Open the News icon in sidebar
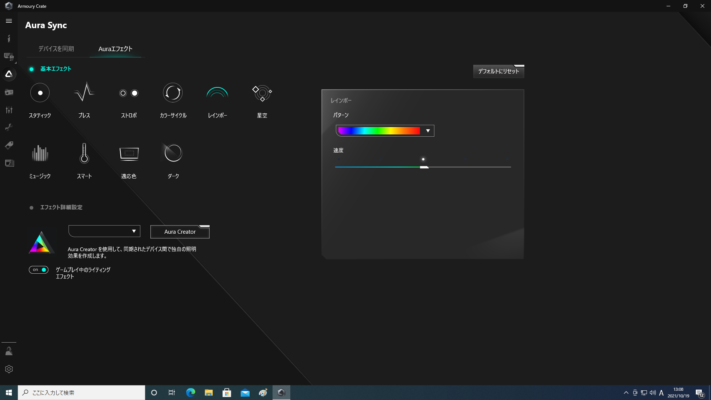This screenshot has height=400, width=711. pyautogui.click(x=9, y=163)
